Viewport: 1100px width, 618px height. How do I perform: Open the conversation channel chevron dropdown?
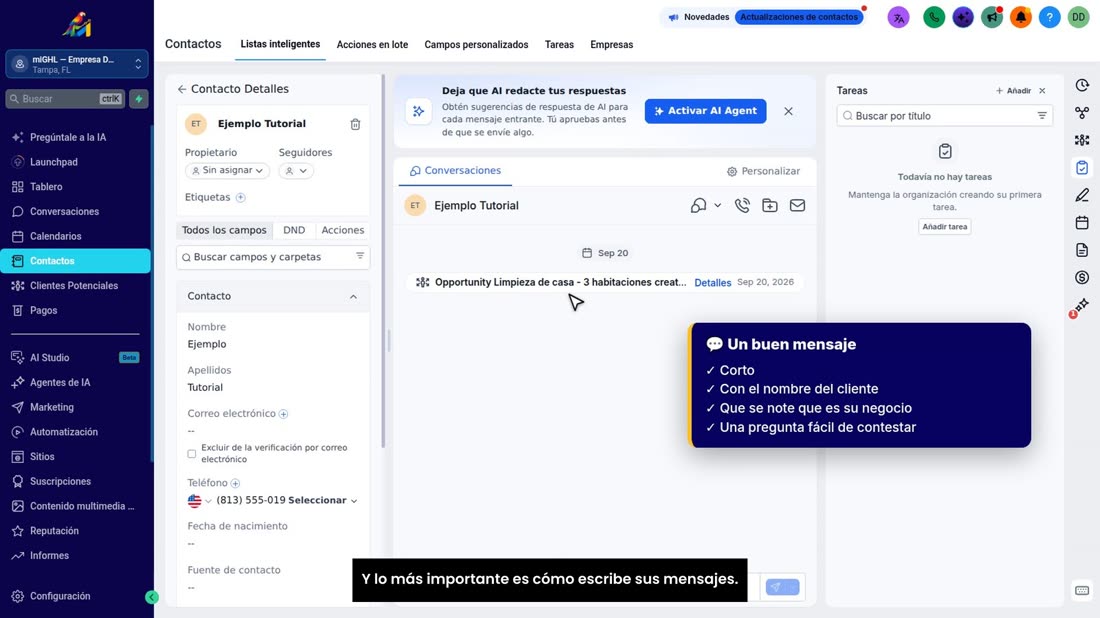click(x=718, y=206)
